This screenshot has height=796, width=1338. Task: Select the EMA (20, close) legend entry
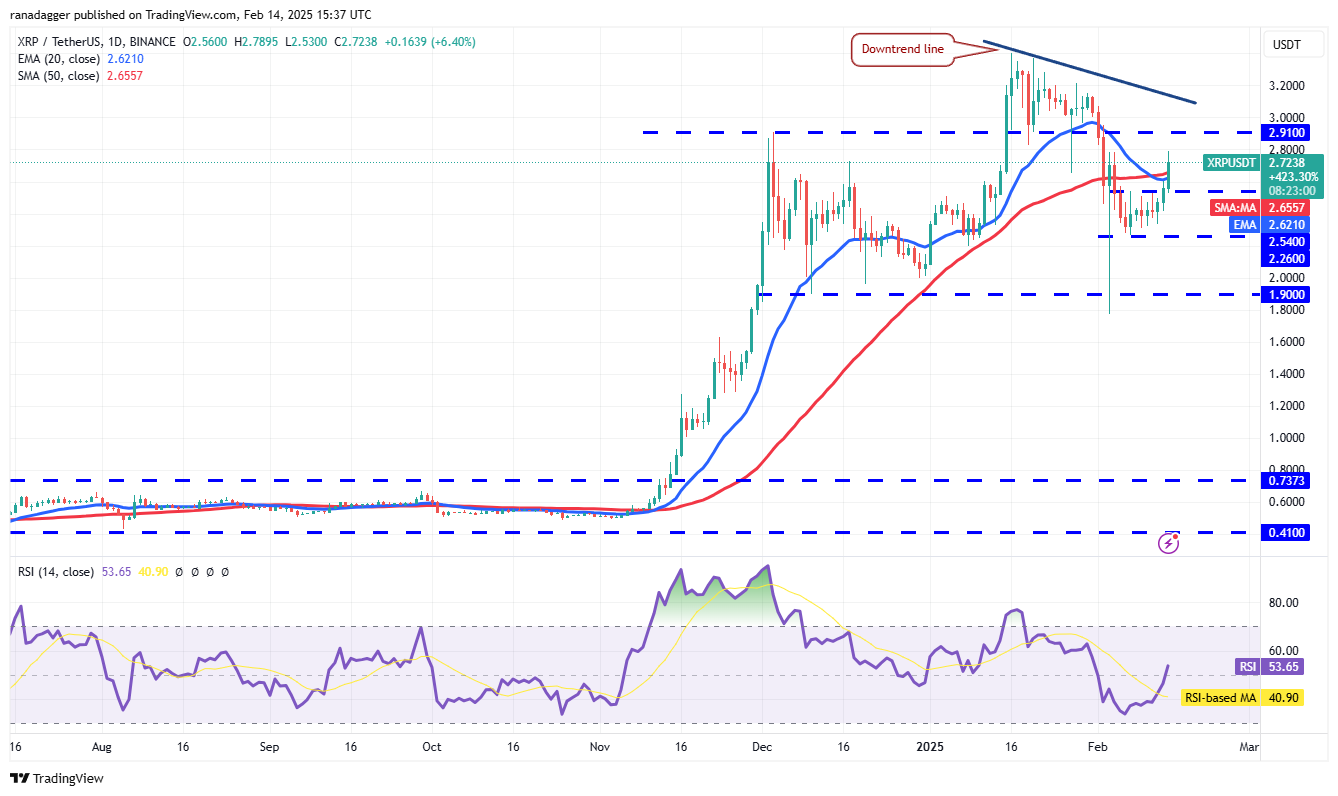coord(60,59)
